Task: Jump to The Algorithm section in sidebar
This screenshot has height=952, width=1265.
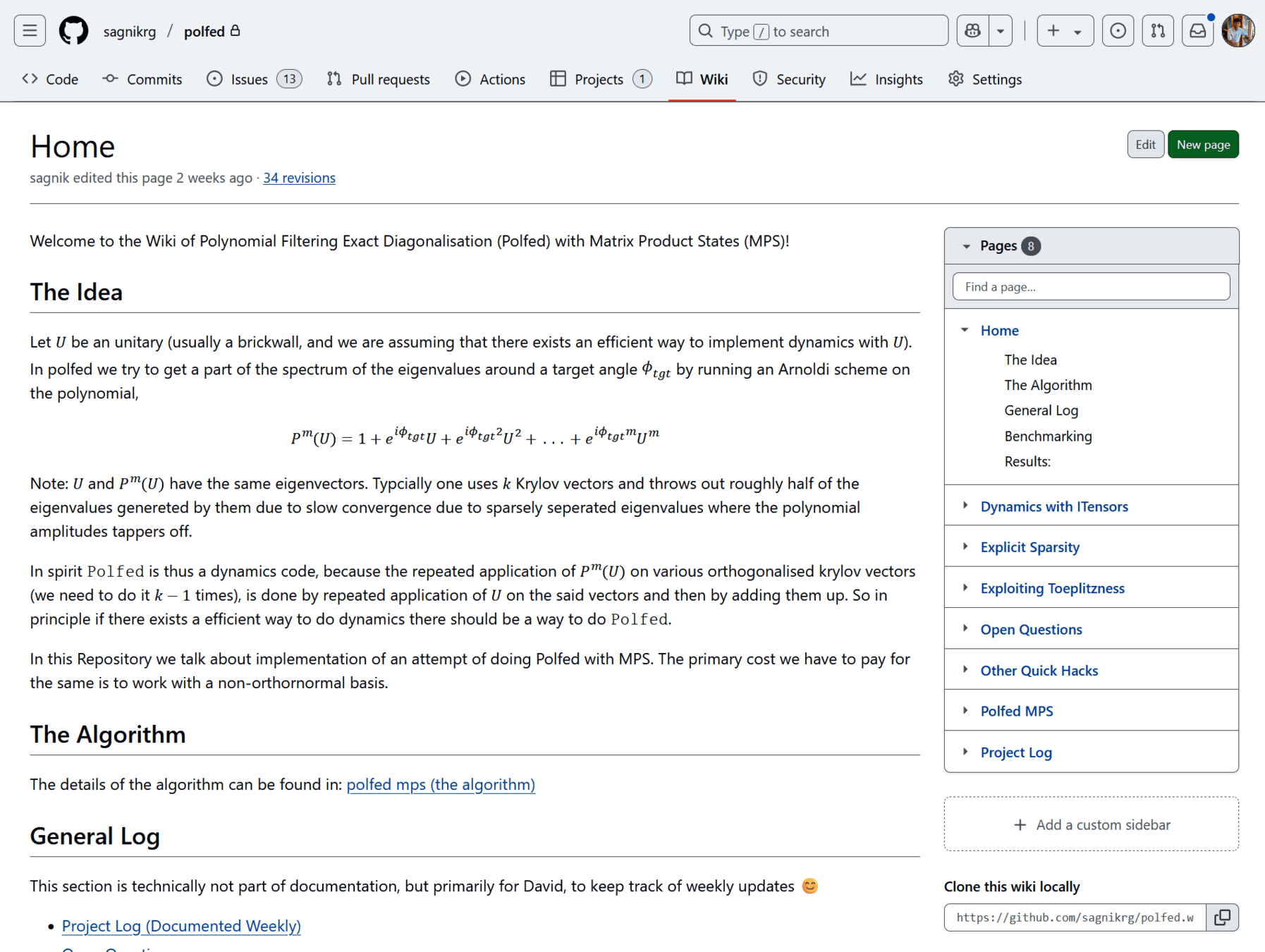Action: 1048,385
